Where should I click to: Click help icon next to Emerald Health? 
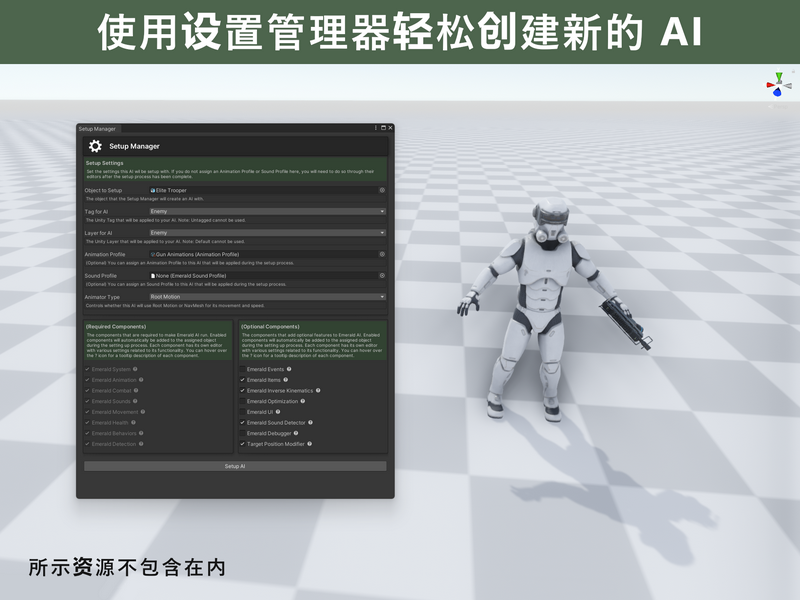point(133,422)
